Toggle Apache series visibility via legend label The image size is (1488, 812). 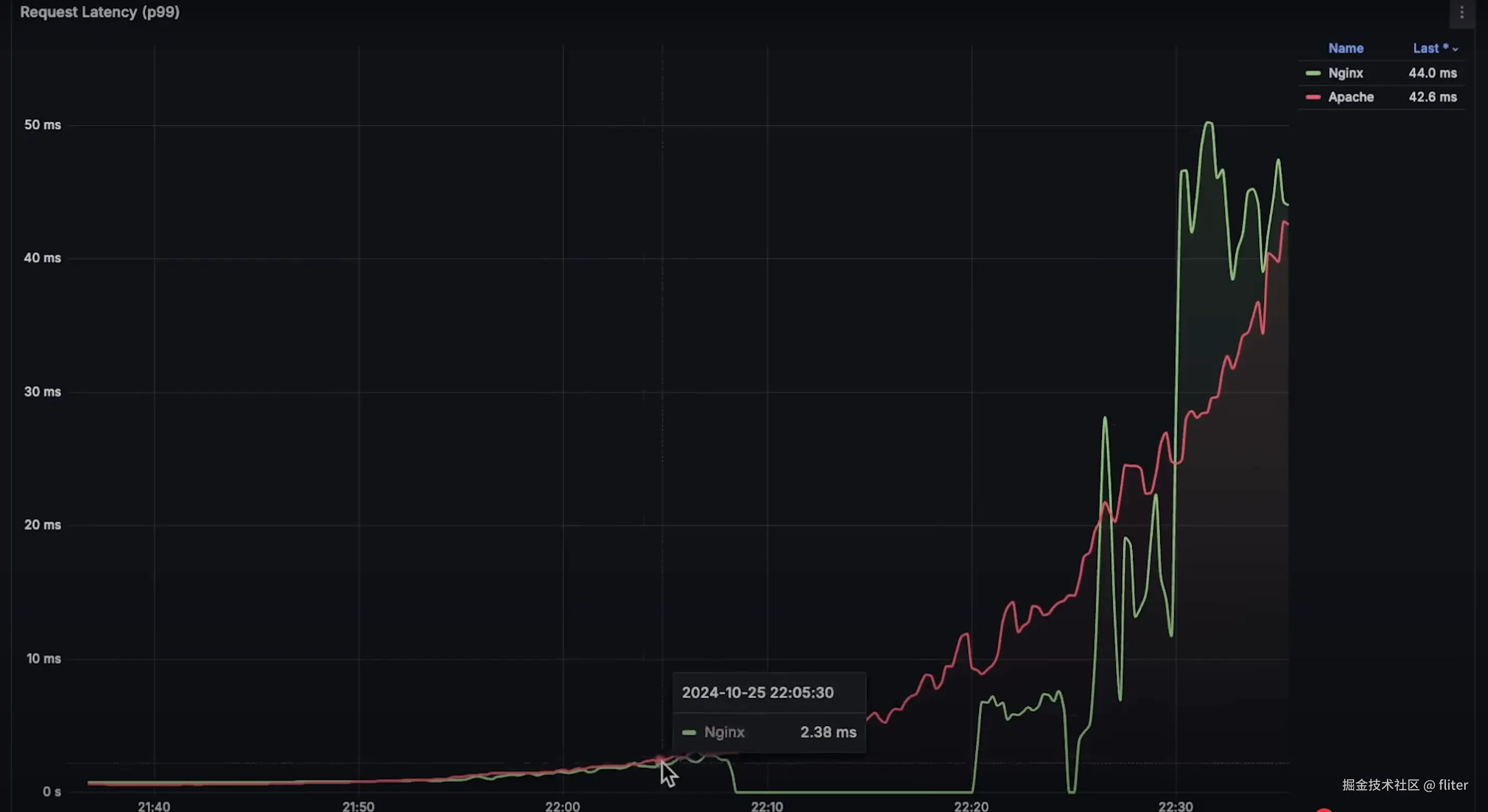click(x=1351, y=97)
